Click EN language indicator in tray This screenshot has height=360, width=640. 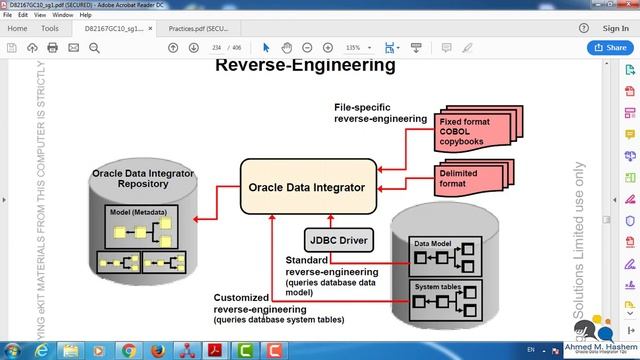pos(531,350)
